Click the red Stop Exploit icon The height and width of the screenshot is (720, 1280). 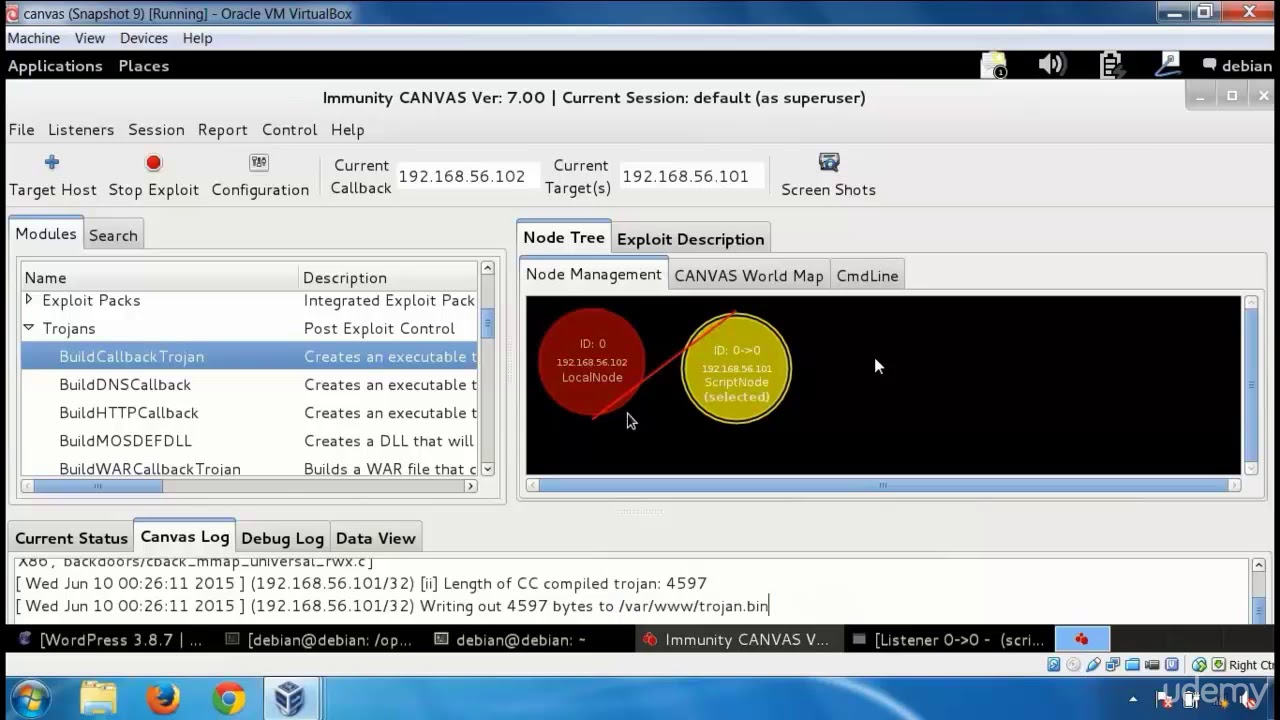click(153, 163)
